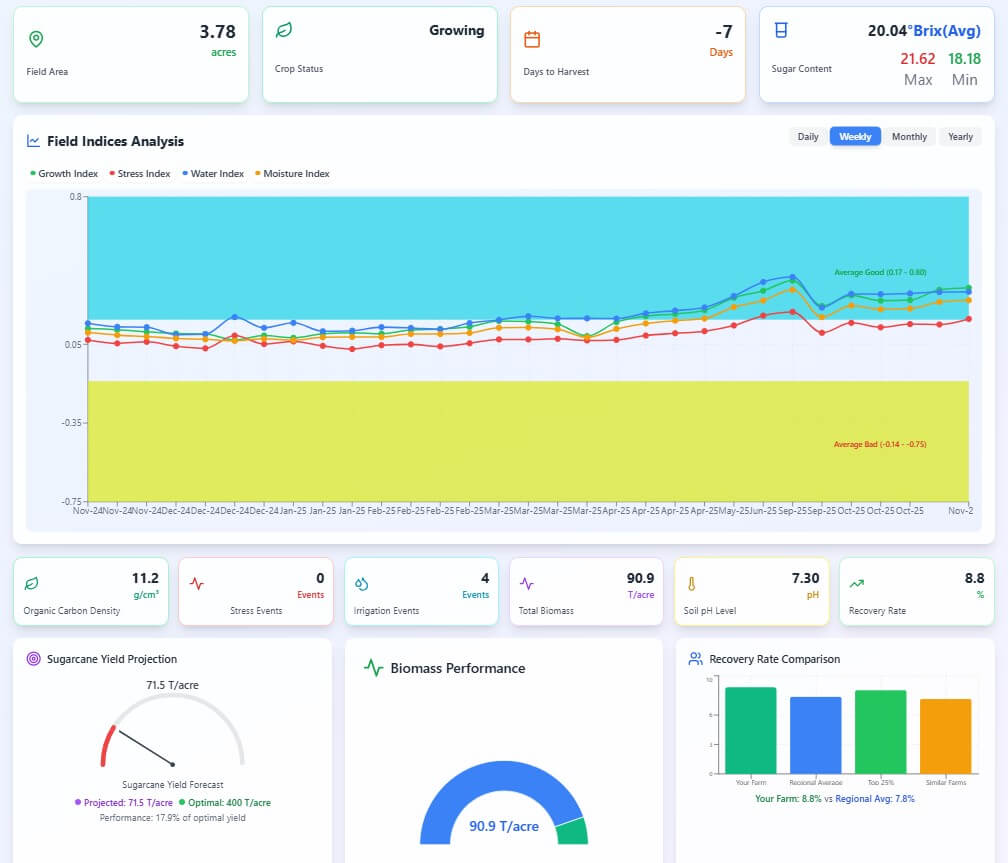This screenshot has width=1008, height=863.
Task: Click the Days to Harvest calendar icon
Action: [x=532, y=39]
